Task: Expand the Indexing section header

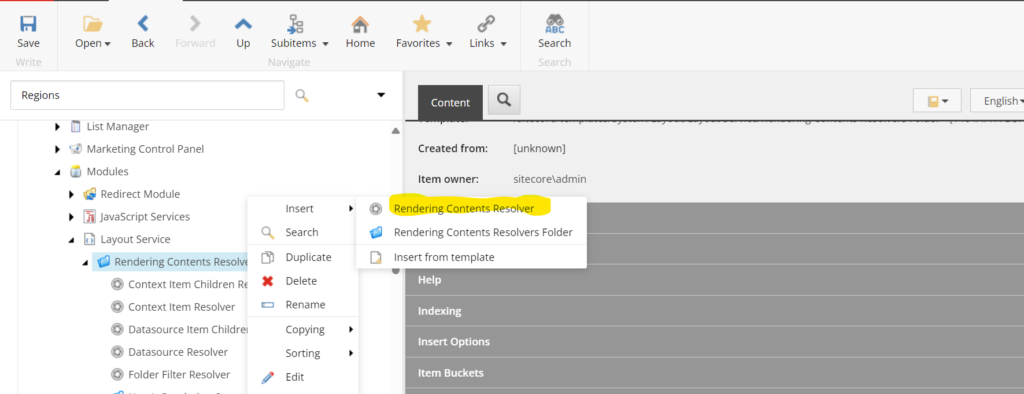Action: click(714, 310)
